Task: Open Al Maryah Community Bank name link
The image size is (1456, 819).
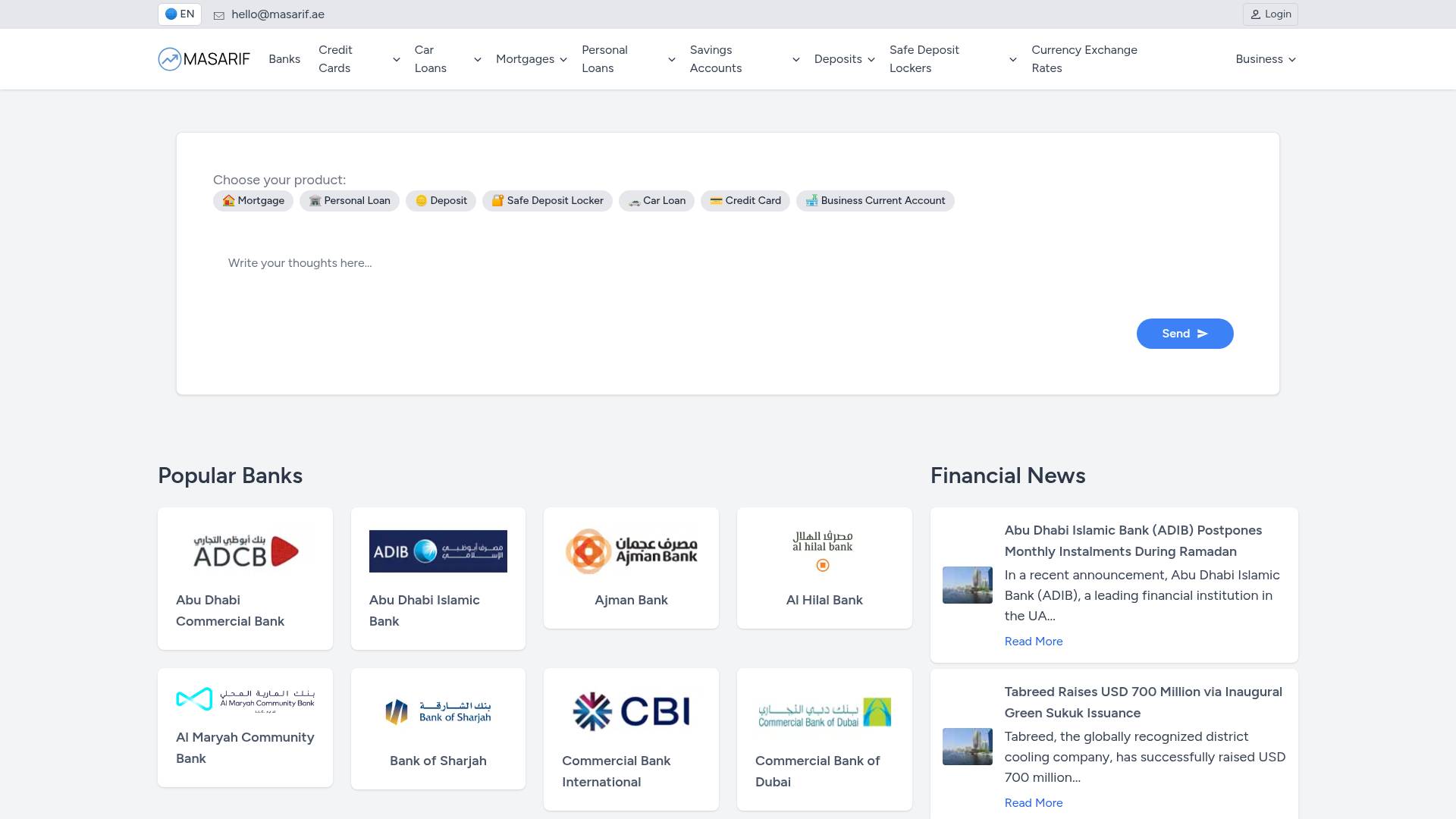Action: [245, 748]
